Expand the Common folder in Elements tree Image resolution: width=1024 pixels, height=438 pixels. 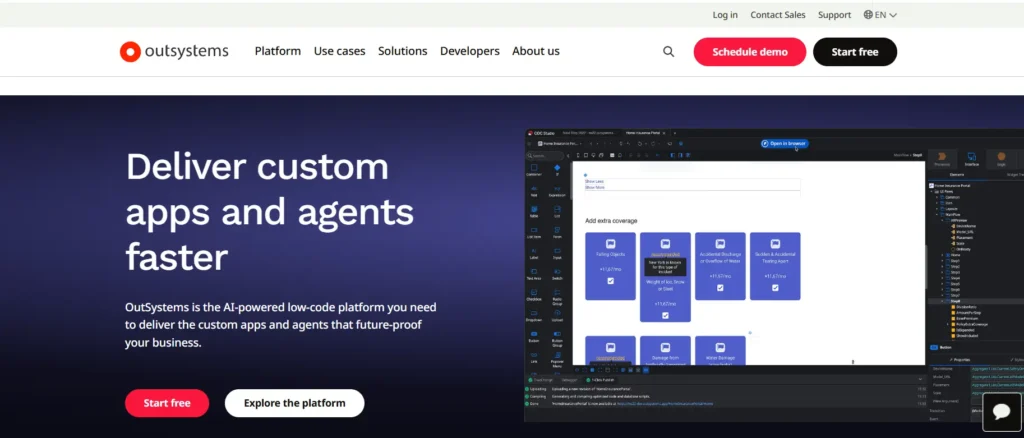coord(936,197)
